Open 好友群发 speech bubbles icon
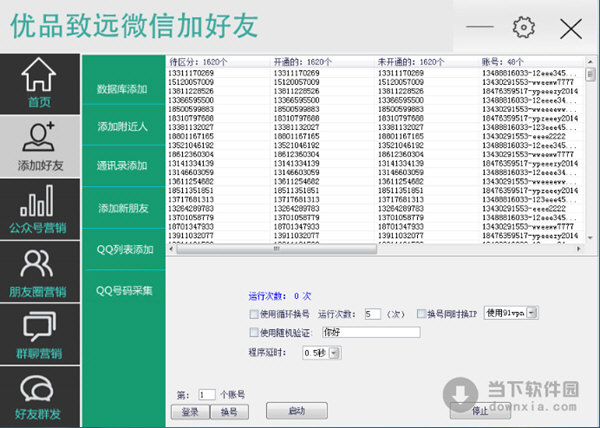Image resolution: width=600 pixels, height=428 pixels. point(37,390)
